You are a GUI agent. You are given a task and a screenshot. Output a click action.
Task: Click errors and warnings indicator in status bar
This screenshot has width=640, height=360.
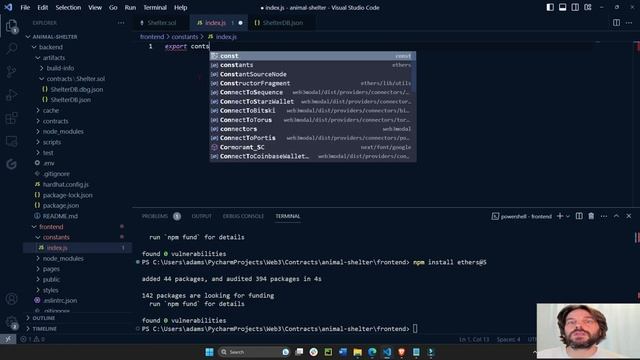32,339
